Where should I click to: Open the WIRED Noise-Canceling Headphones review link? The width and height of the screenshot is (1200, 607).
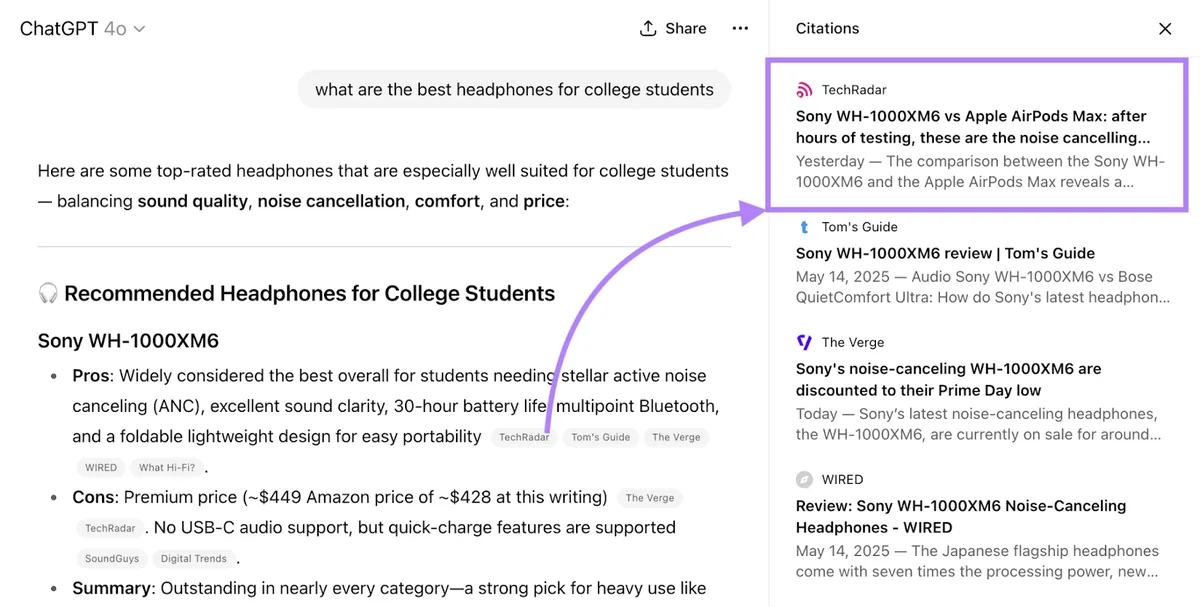(x=961, y=516)
